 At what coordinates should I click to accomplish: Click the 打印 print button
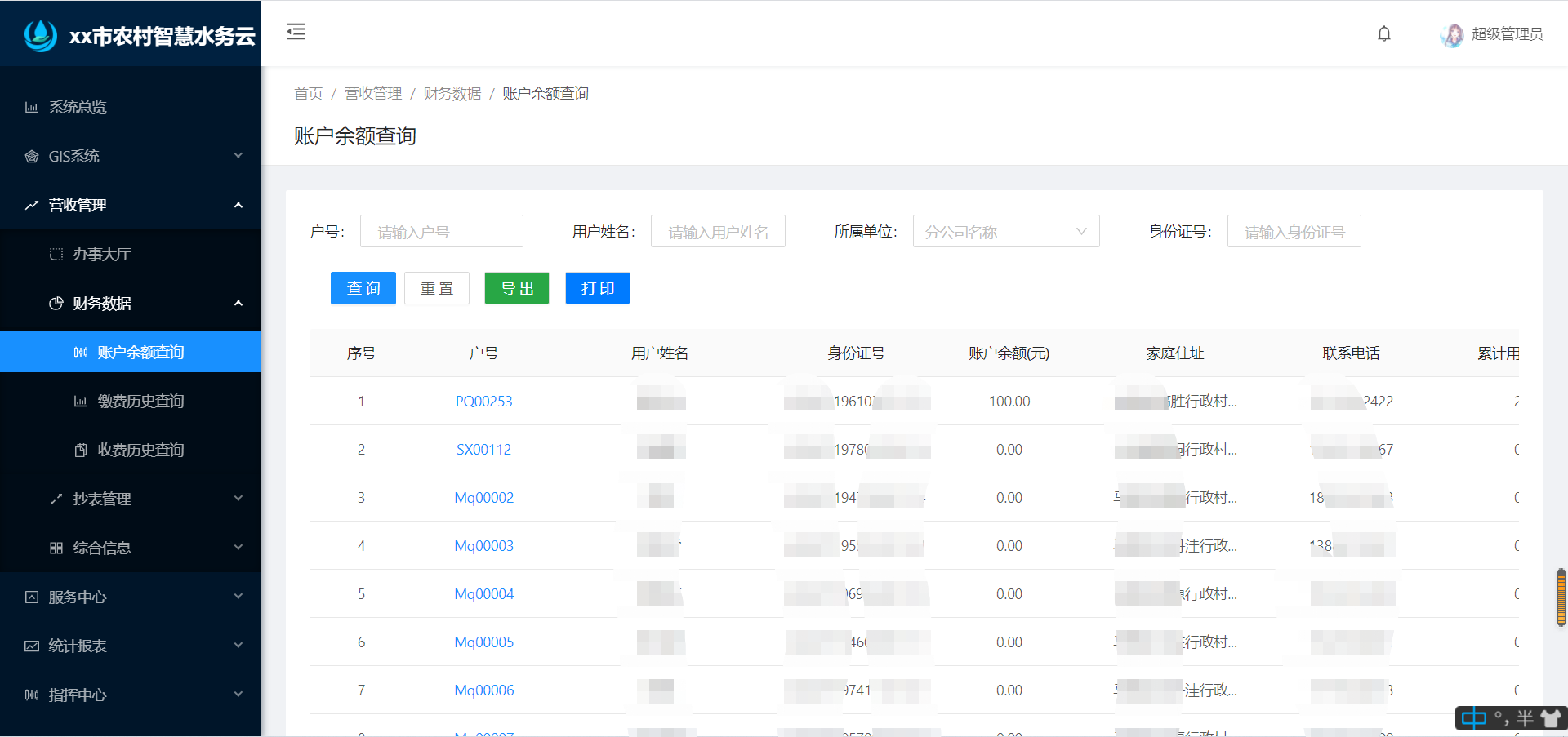tap(598, 288)
